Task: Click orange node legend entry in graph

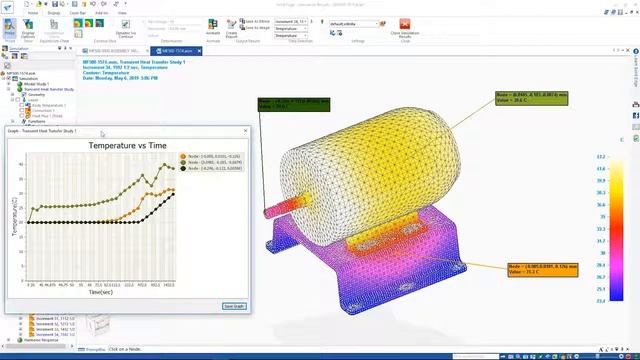Action: (211, 156)
